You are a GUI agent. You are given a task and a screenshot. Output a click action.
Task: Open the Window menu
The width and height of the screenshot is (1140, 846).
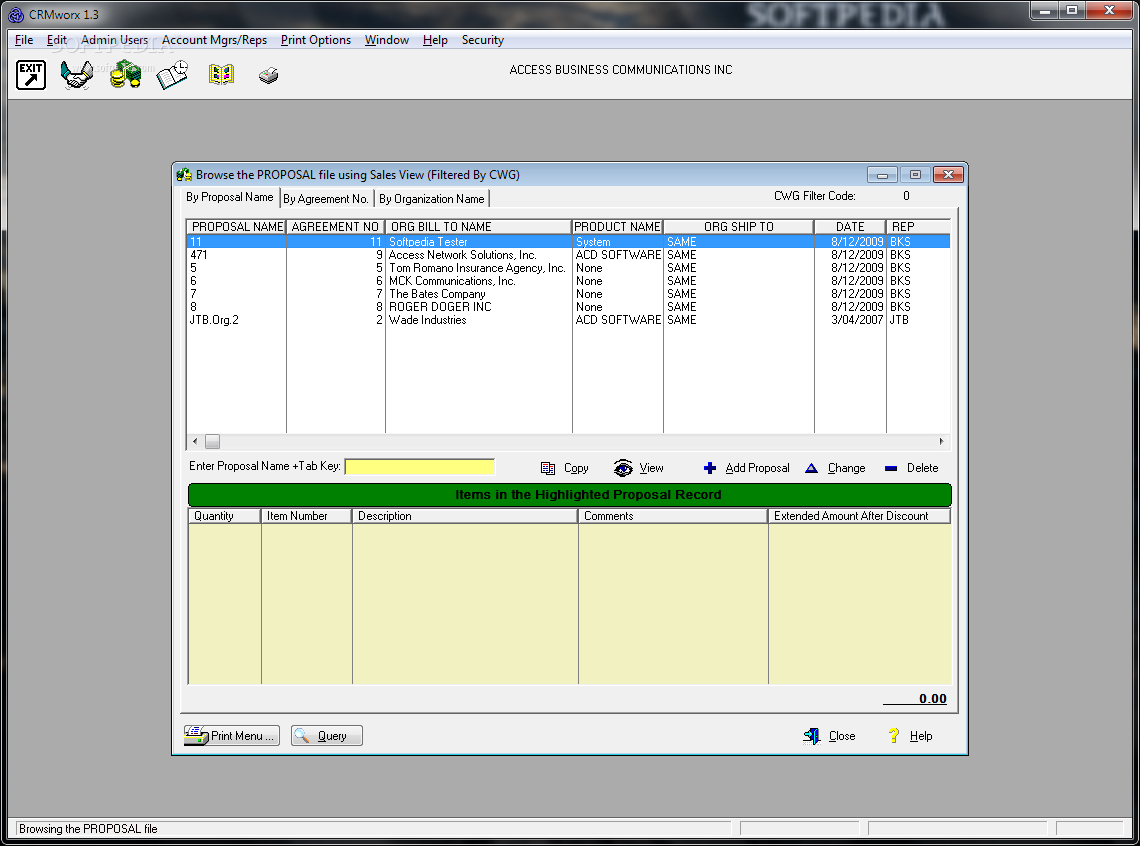387,40
